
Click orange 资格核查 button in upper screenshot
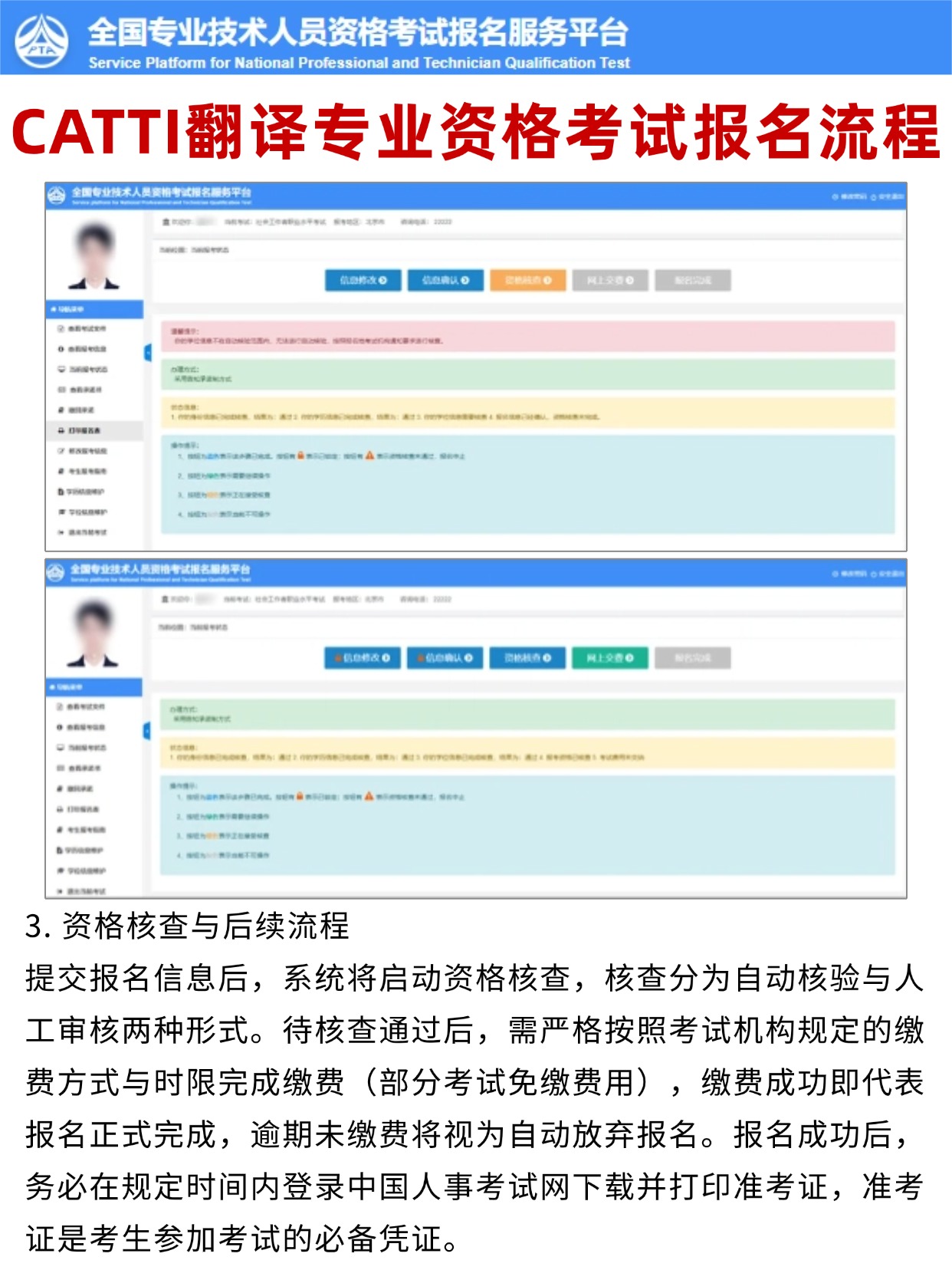coord(528,281)
